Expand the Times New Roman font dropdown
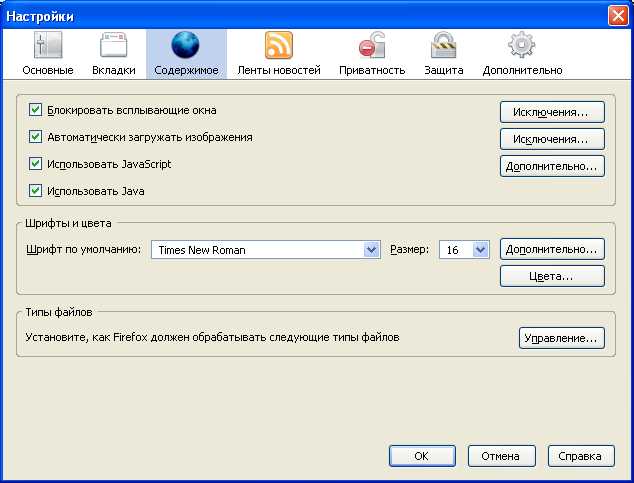This screenshot has width=634, height=483. click(372, 250)
